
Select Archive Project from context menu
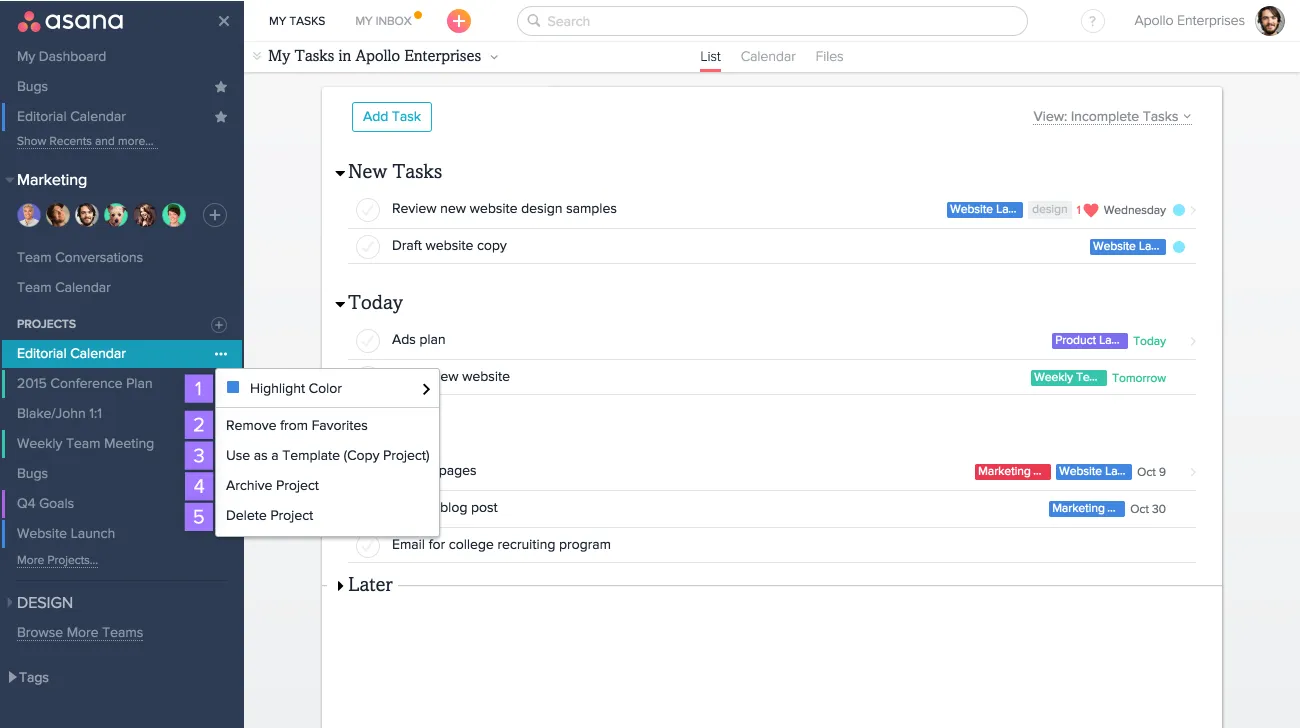click(x=272, y=485)
